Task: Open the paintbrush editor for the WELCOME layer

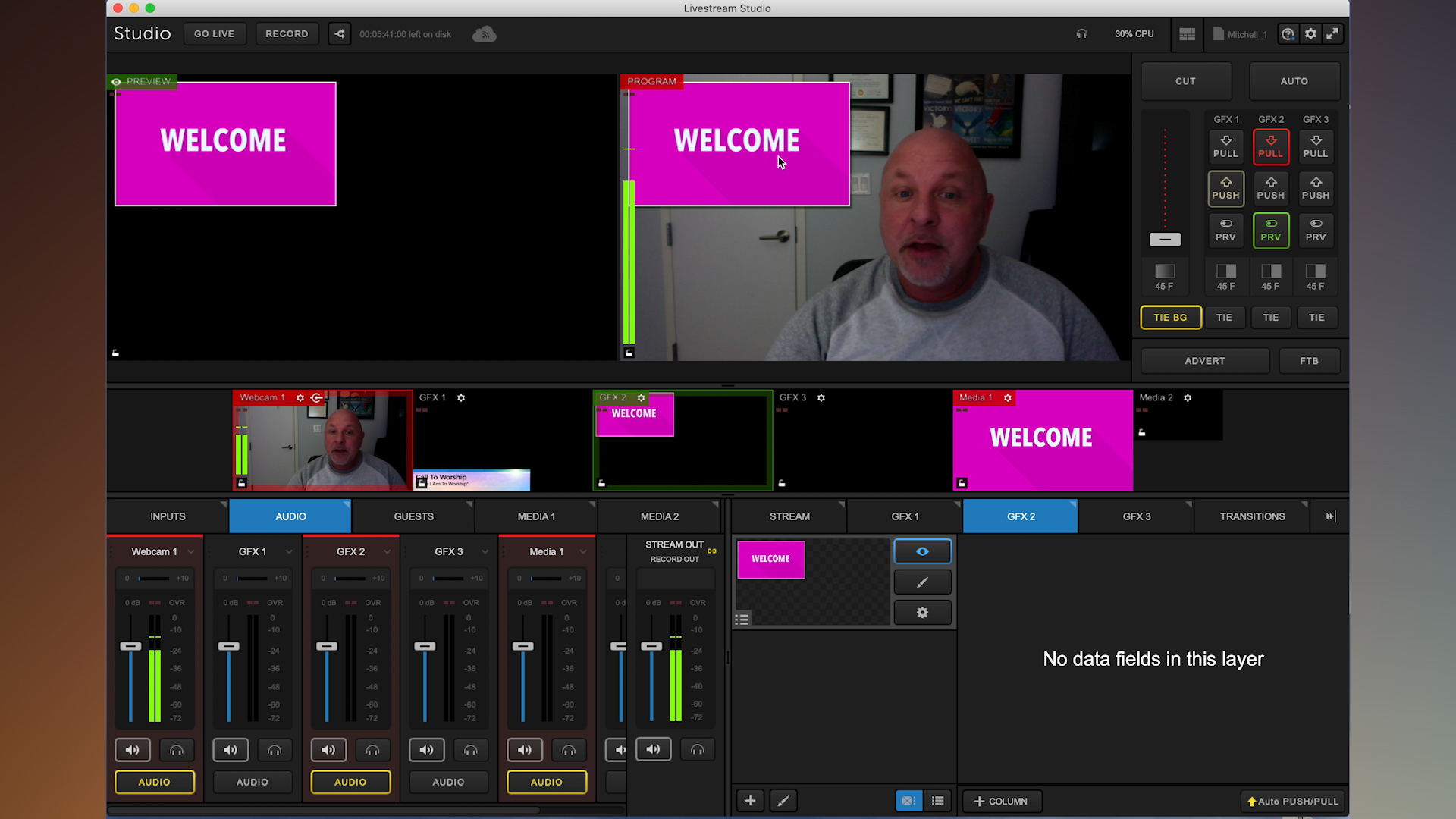Action: [x=922, y=582]
